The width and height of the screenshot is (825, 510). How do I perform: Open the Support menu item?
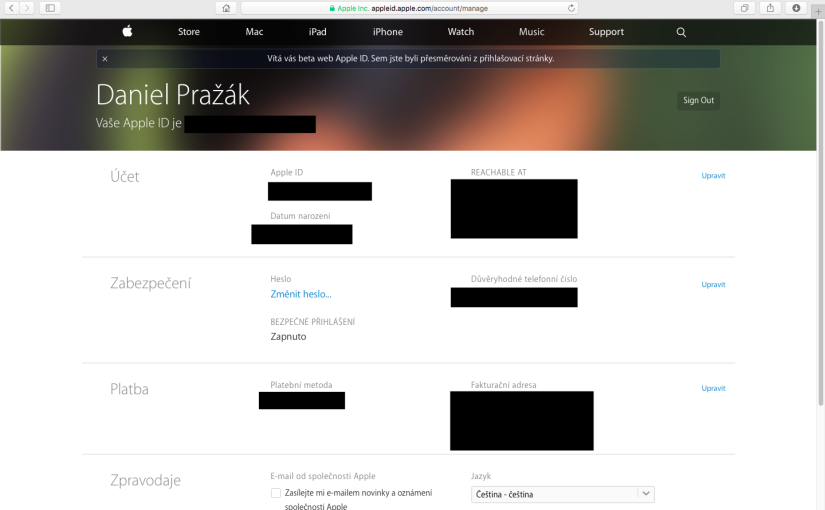click(x=606, y=32)
